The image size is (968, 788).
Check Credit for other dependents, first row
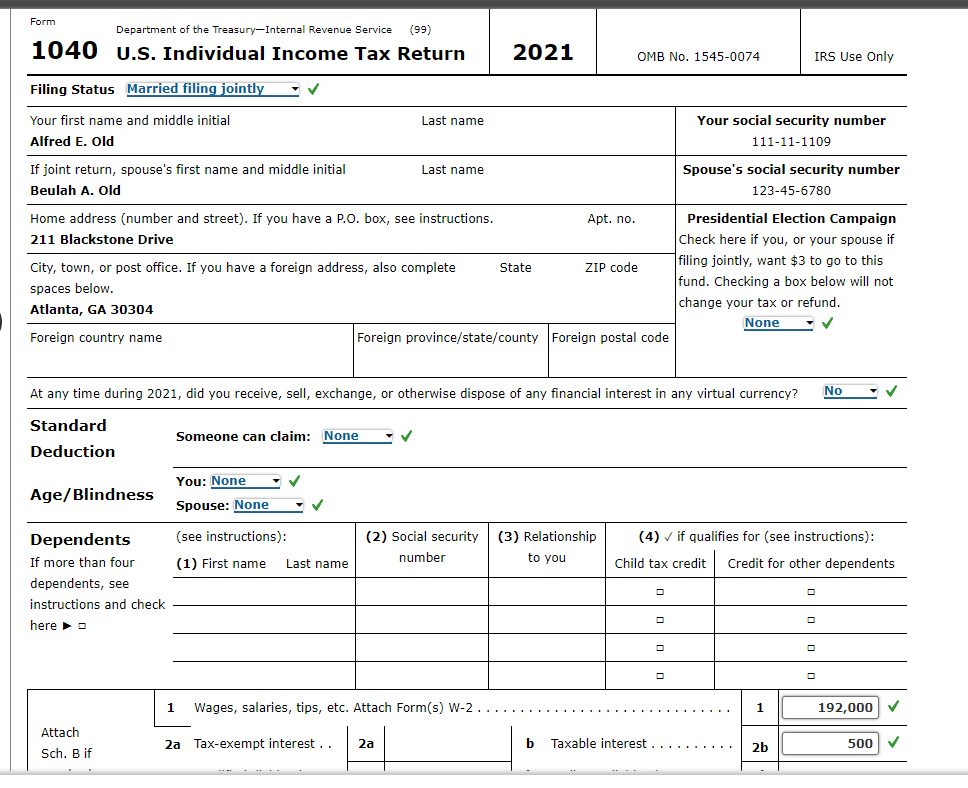(x=810, y=592)
